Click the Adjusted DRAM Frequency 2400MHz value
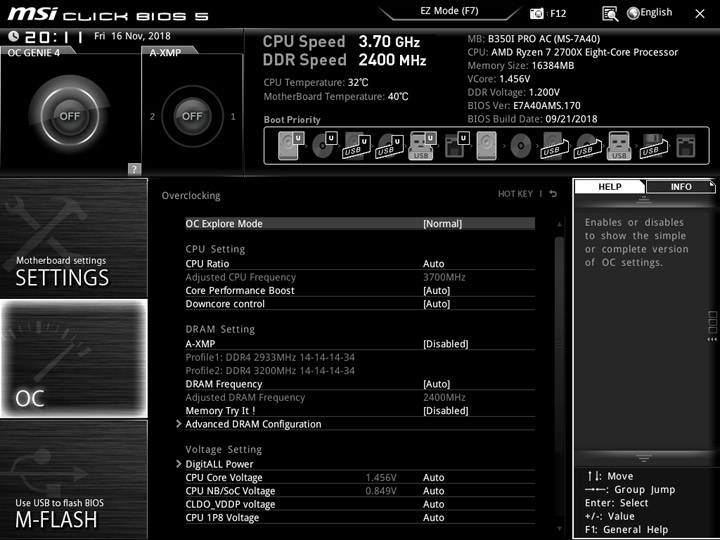 click(x=444, y=397)
